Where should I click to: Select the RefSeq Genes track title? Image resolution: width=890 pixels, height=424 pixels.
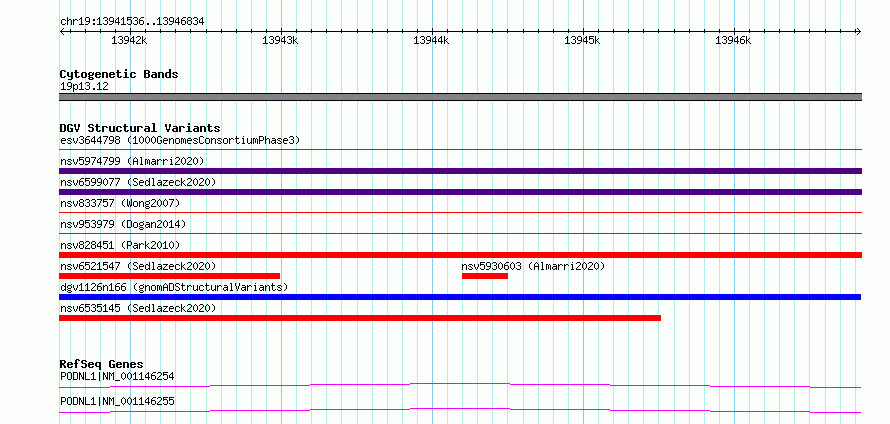click(x=102, y=364)
